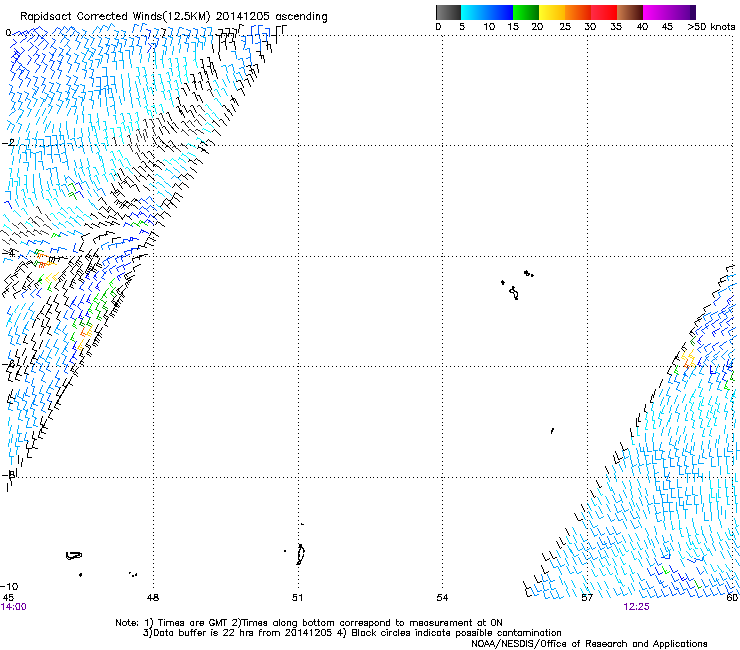740x650 pixels.
Task: Click the '-10' latitude axis label
Action: tap(9, 587)
